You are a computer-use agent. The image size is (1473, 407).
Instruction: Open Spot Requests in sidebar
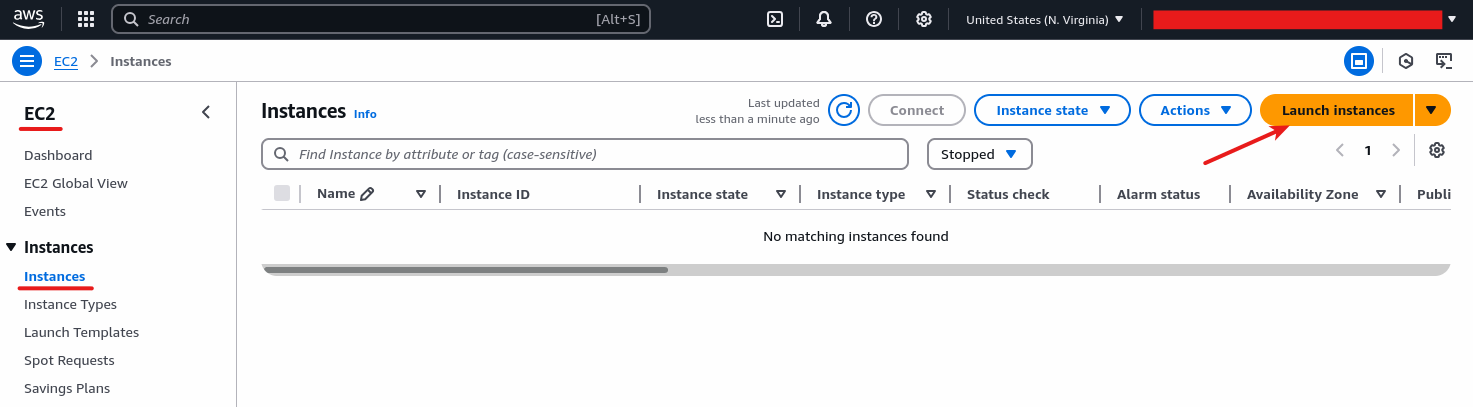click(x=69, y=360)
